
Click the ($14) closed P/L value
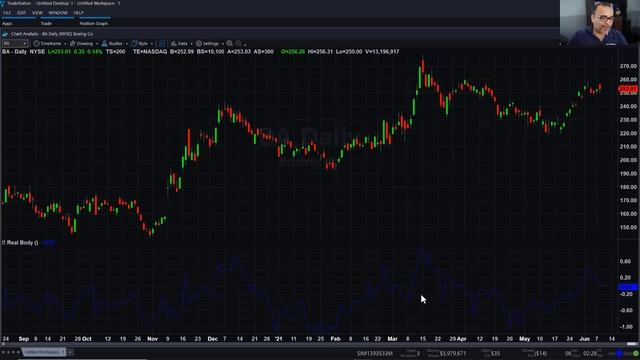click(540, 353)
